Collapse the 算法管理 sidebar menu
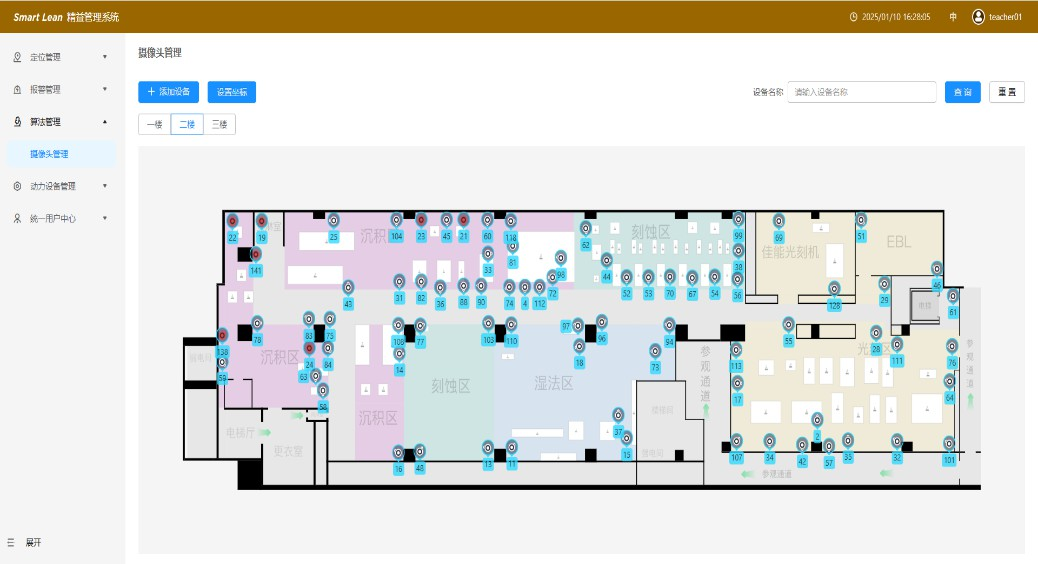Viewport: 1038px width, 564px height. (62, 122)
